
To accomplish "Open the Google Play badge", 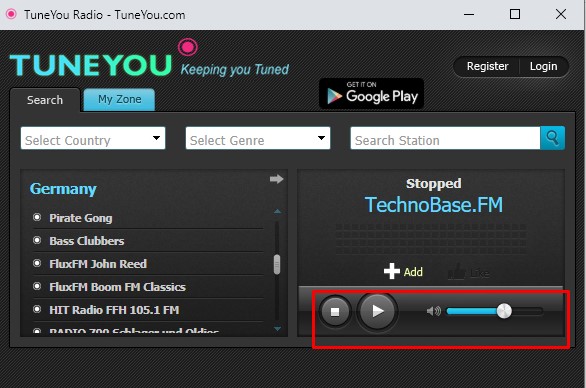I will tap(371, 94).
